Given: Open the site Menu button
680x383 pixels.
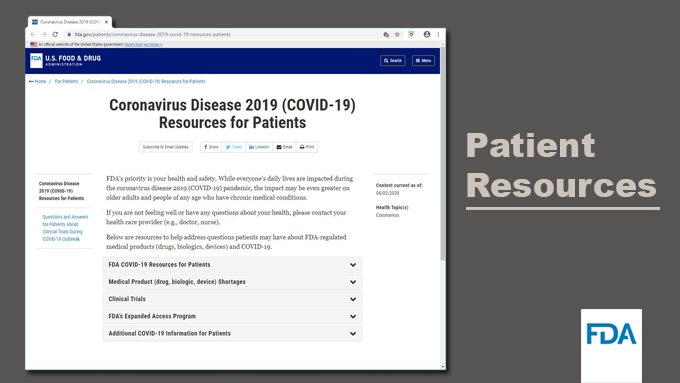Looking at the screenshot, I should [423, 60].
